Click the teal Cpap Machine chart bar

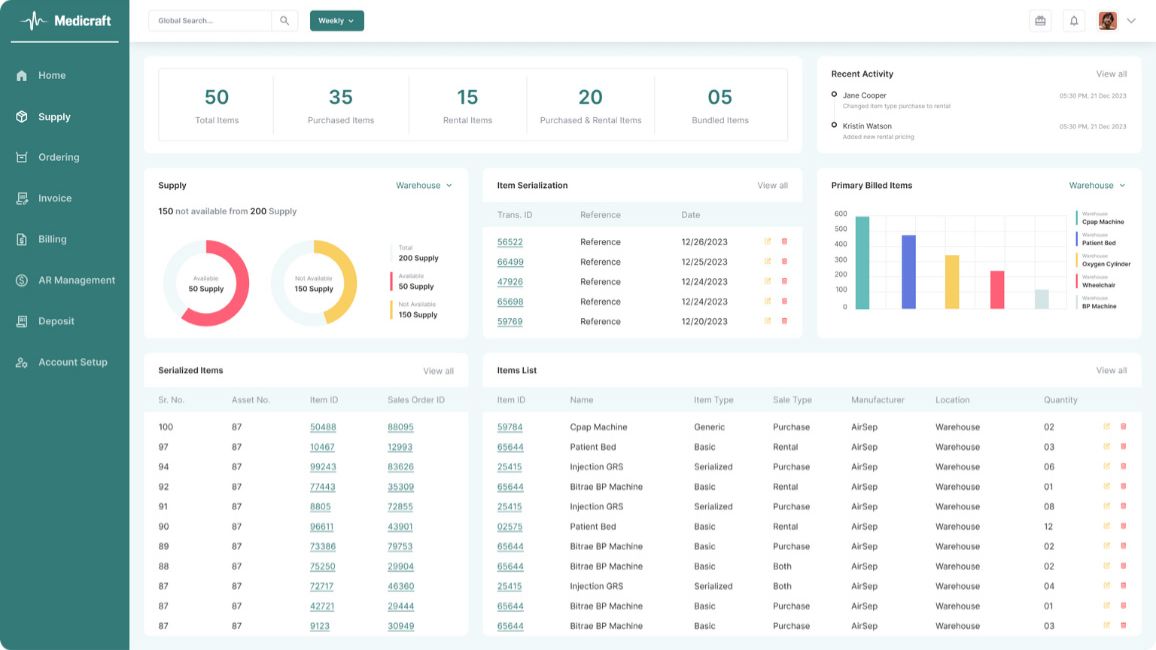(862, 263)
